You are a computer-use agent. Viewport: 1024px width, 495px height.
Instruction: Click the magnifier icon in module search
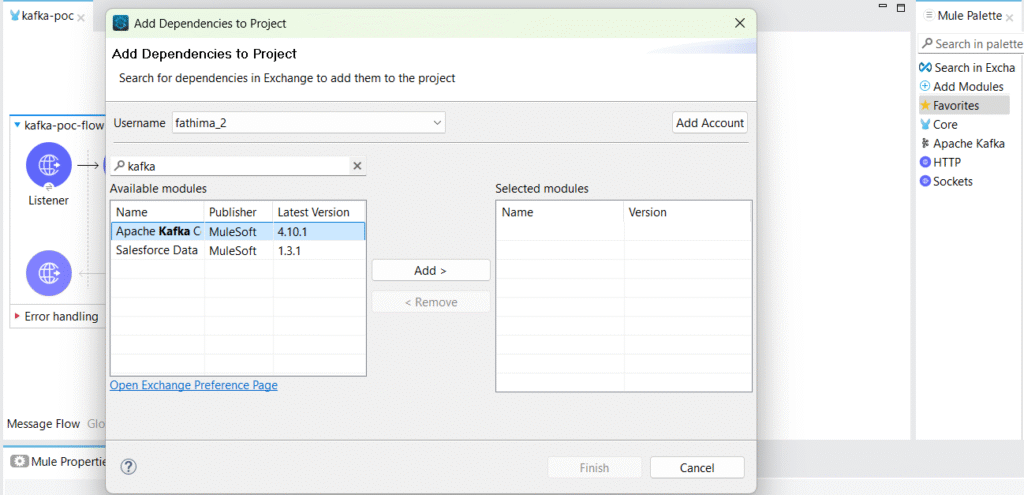[x=119, y=166]
